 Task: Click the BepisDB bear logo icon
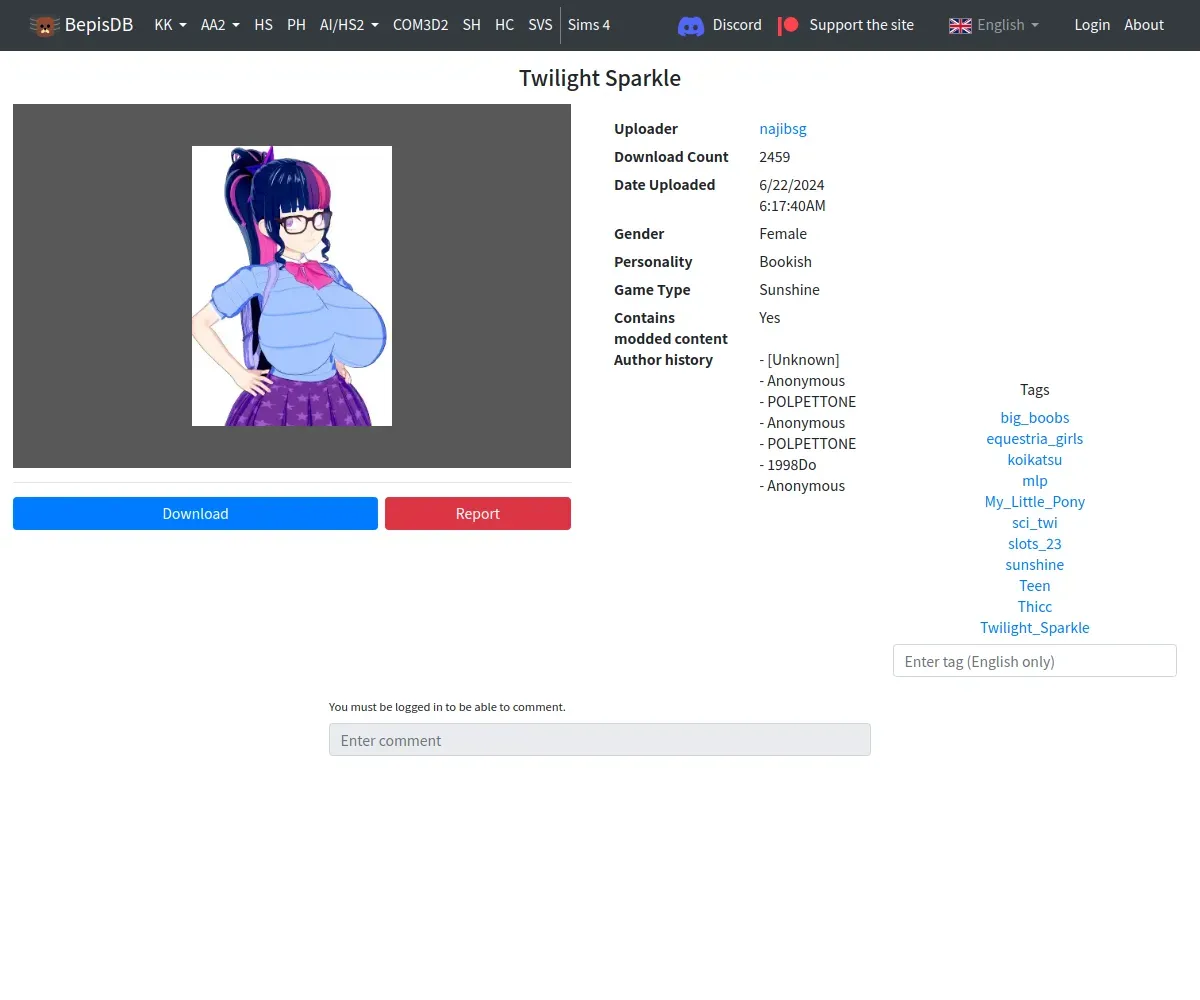44,25
